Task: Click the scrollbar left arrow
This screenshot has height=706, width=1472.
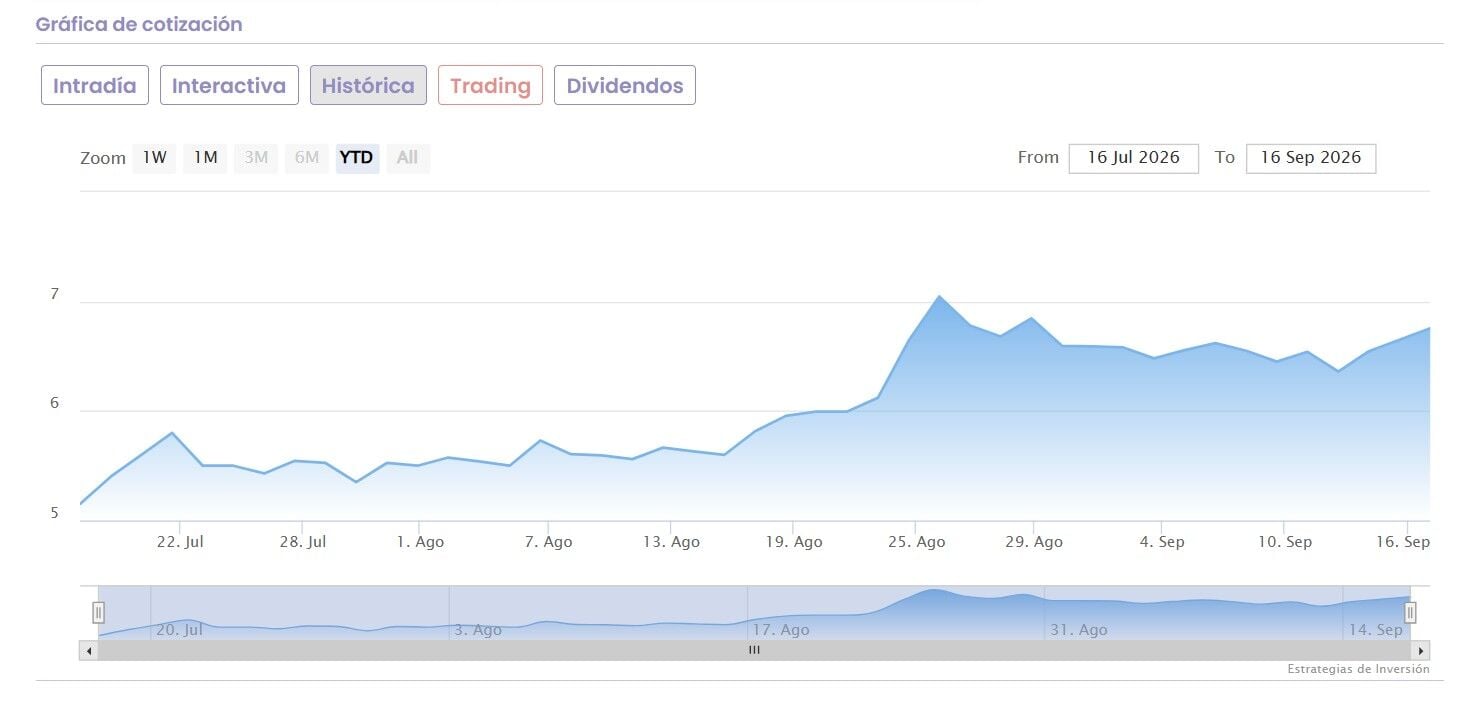Action: 88,650
